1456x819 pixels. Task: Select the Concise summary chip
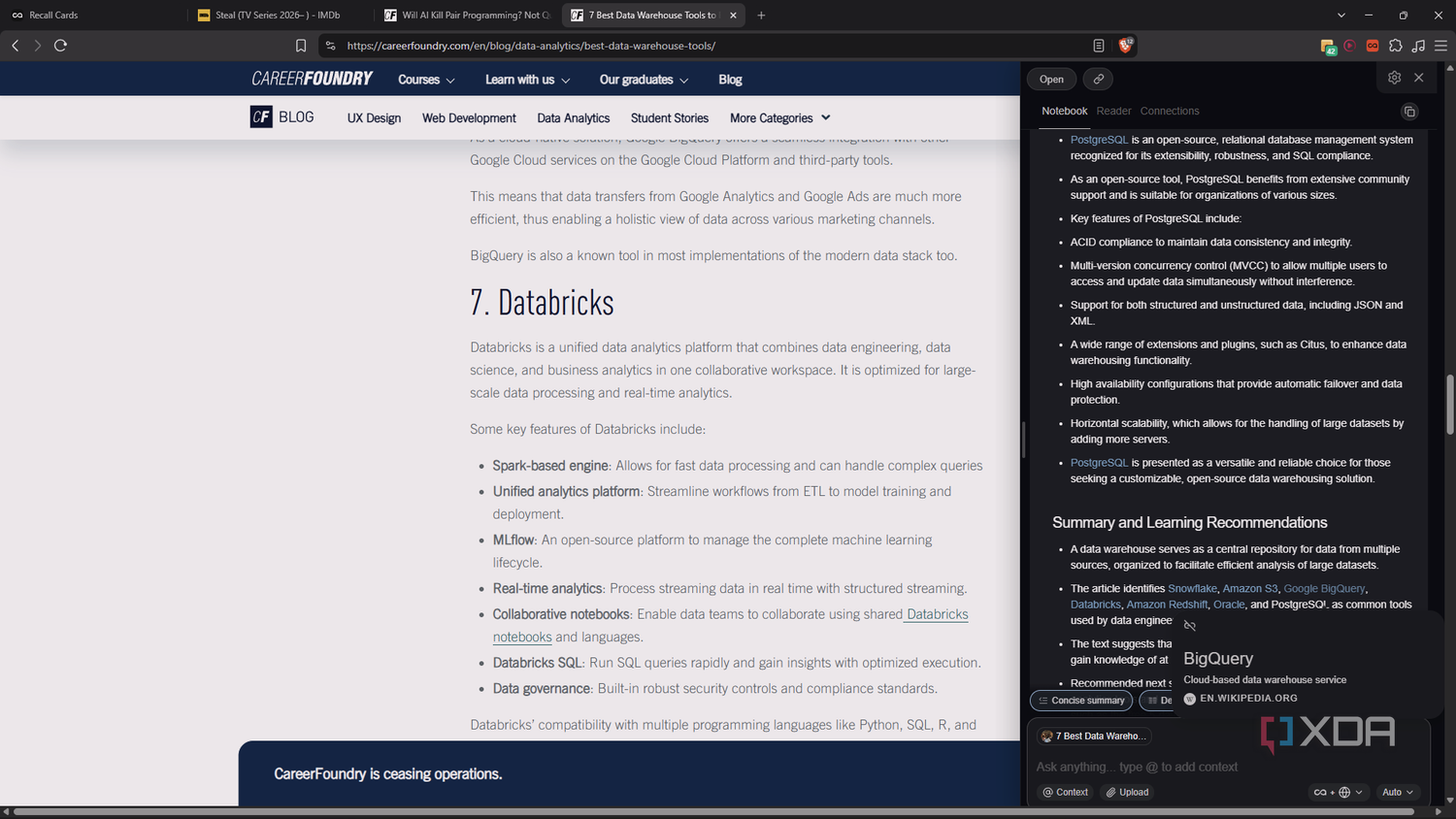[x=1081, y=701]
